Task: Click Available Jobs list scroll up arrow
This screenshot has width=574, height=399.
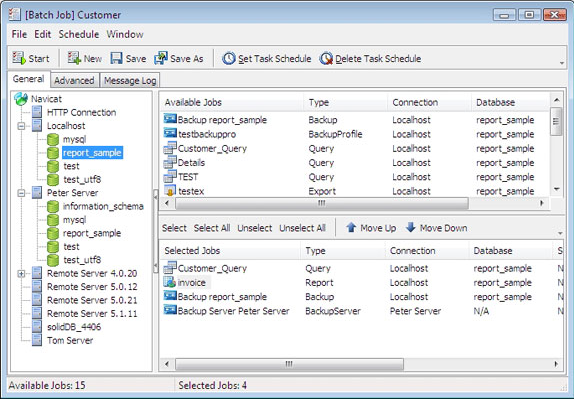Action: (x=556, y=100)
